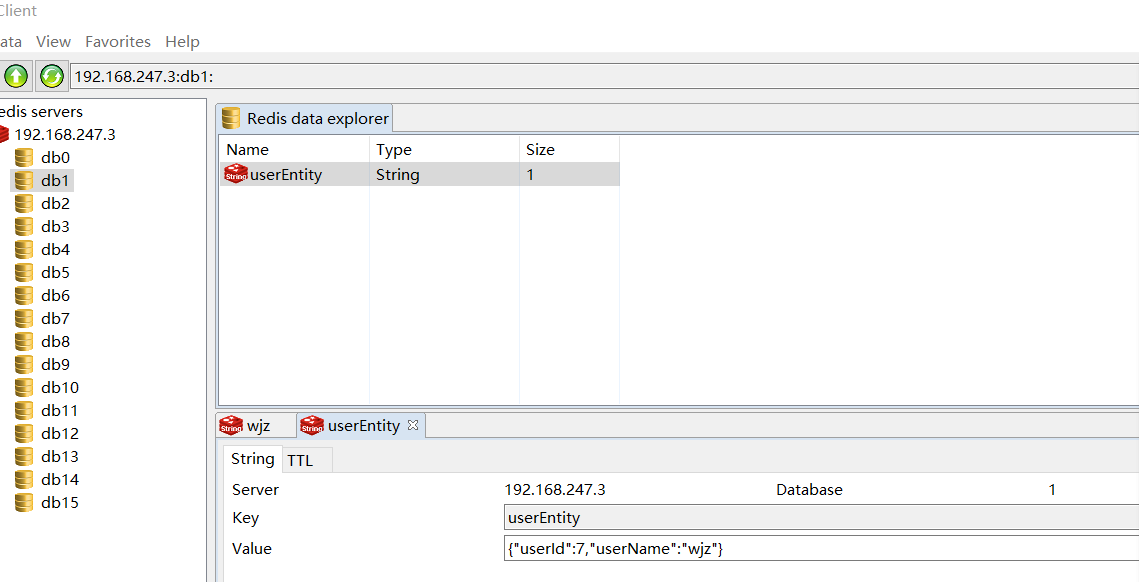Select the String sub-tab
The image size is (1139, 582).
coord(252,459)
